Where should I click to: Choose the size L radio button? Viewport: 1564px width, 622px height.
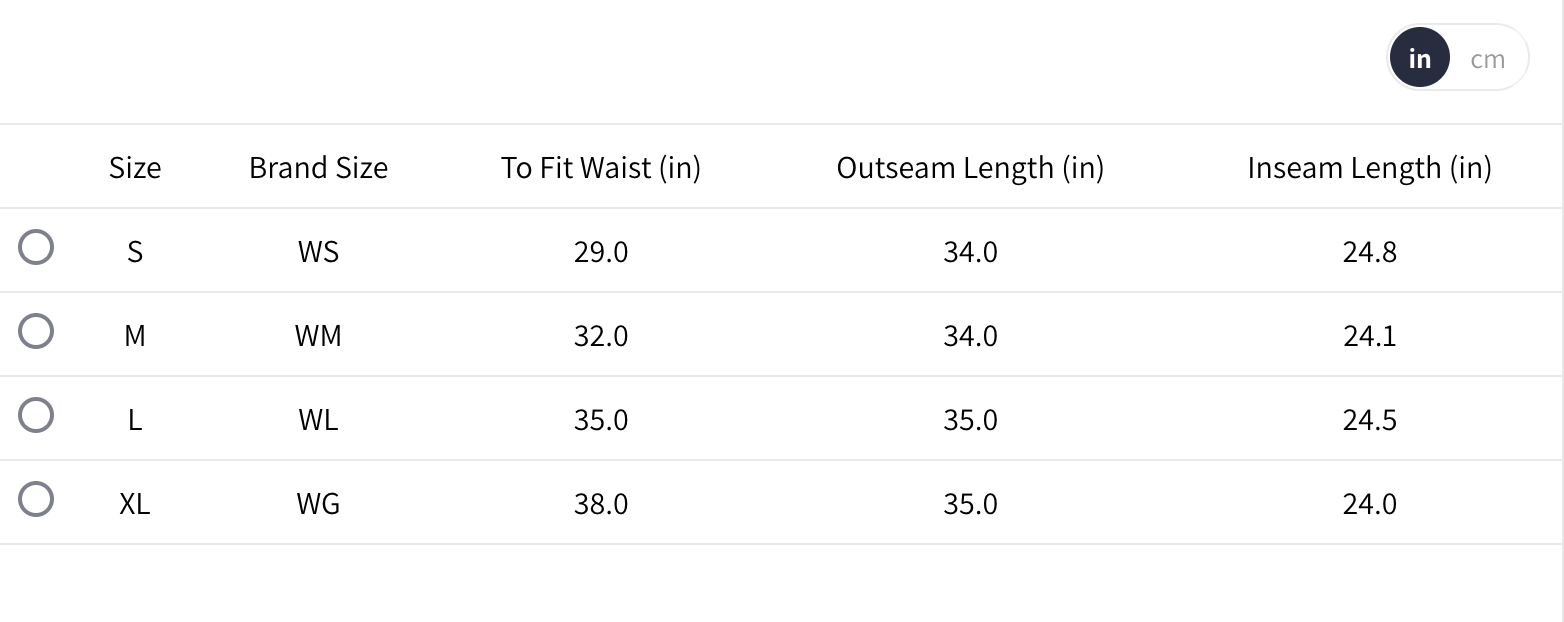pos(36,416)
